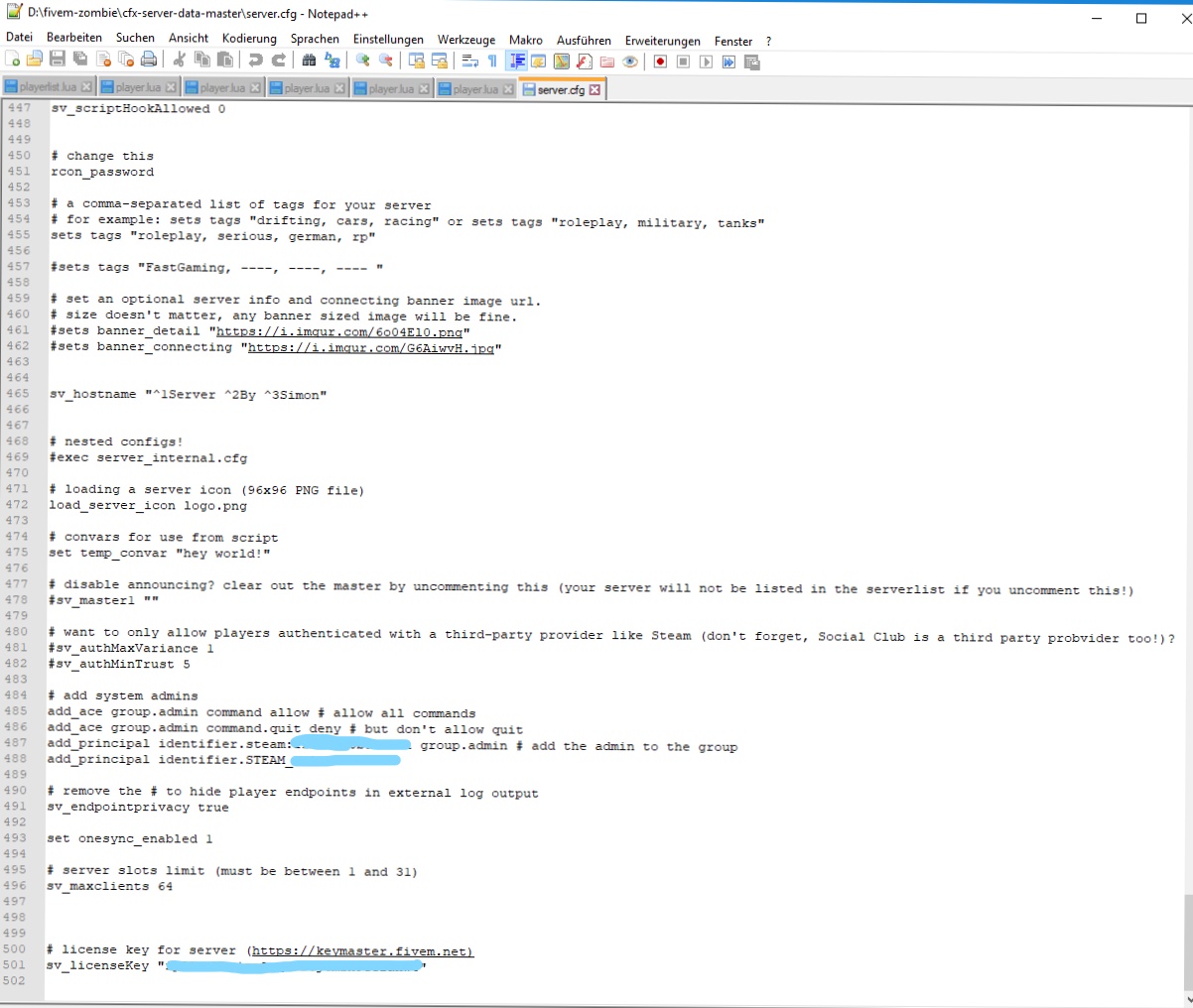
Task: Print the document via printer icon
Action: 149,61
